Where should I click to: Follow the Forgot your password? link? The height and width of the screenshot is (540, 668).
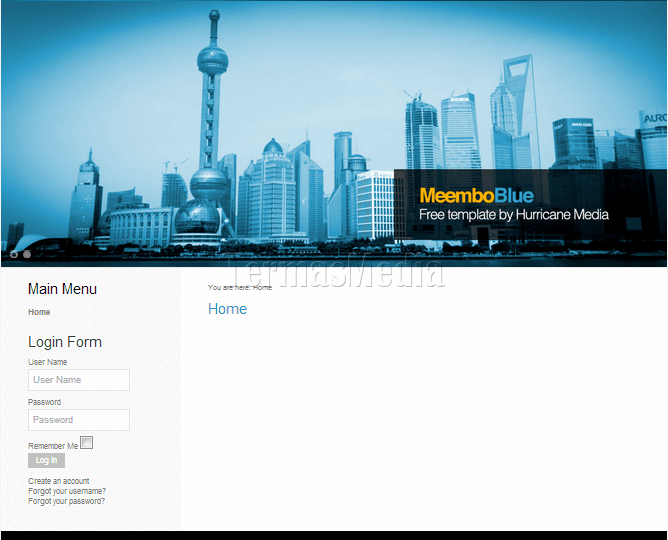(x=66, y=501)
